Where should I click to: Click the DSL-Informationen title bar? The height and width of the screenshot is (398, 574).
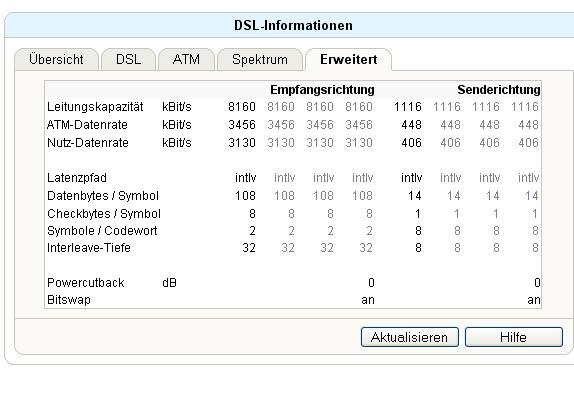tap(293, 25)
